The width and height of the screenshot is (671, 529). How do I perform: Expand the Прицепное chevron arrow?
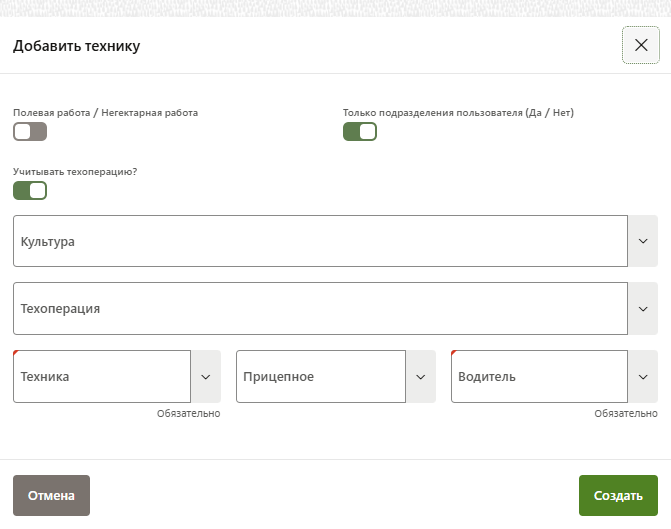pyautogui.click(x=421, y=377)
